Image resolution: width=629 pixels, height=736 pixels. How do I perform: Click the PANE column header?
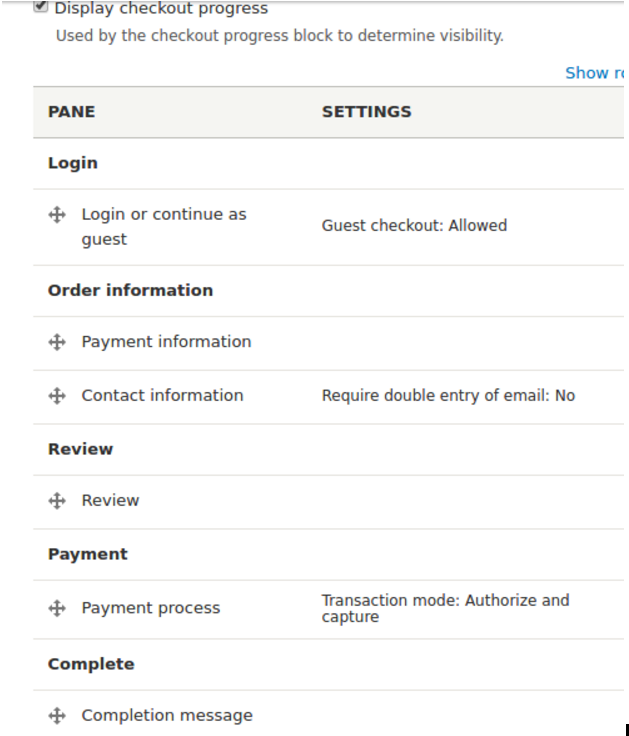pos(72,112)
